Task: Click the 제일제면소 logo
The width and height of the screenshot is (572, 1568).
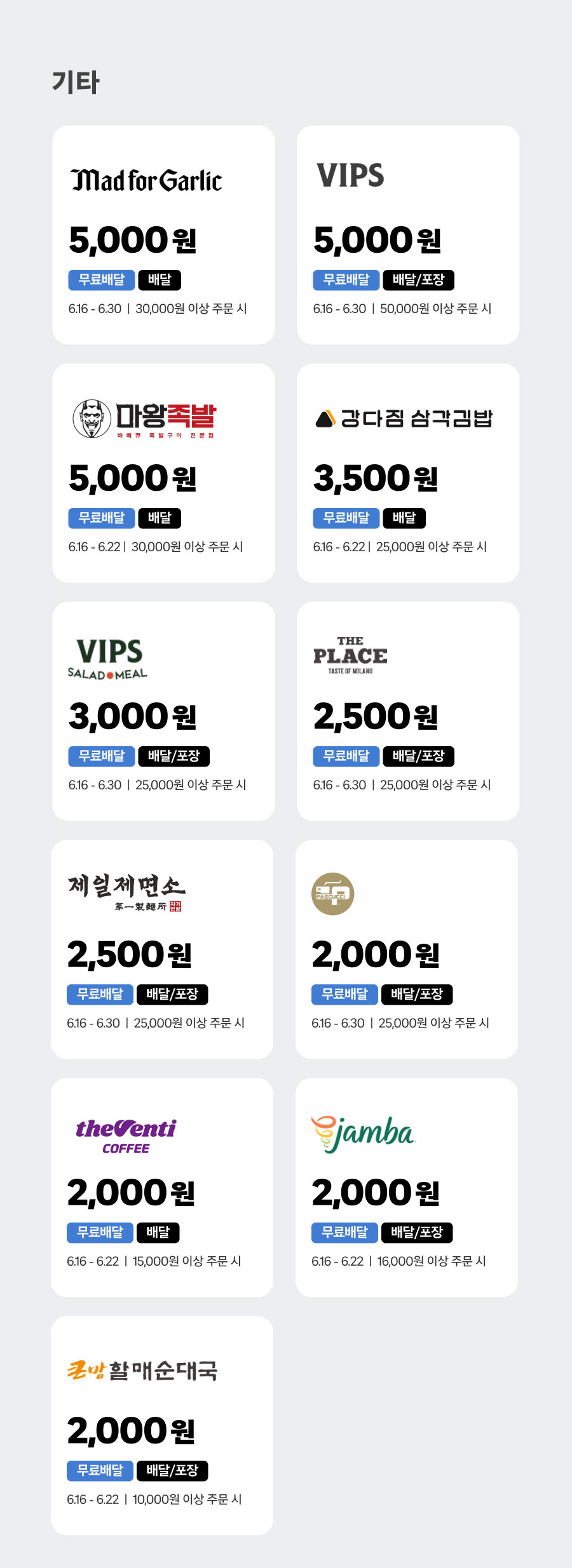Action: [126, 892]
